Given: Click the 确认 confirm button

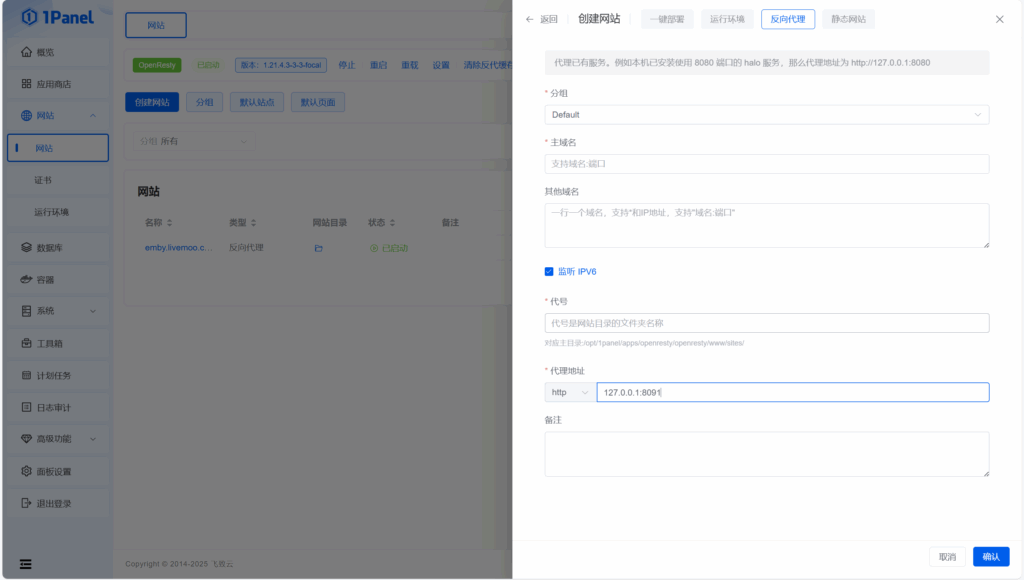Looking at the screenshot, I should tap(990, 557).
